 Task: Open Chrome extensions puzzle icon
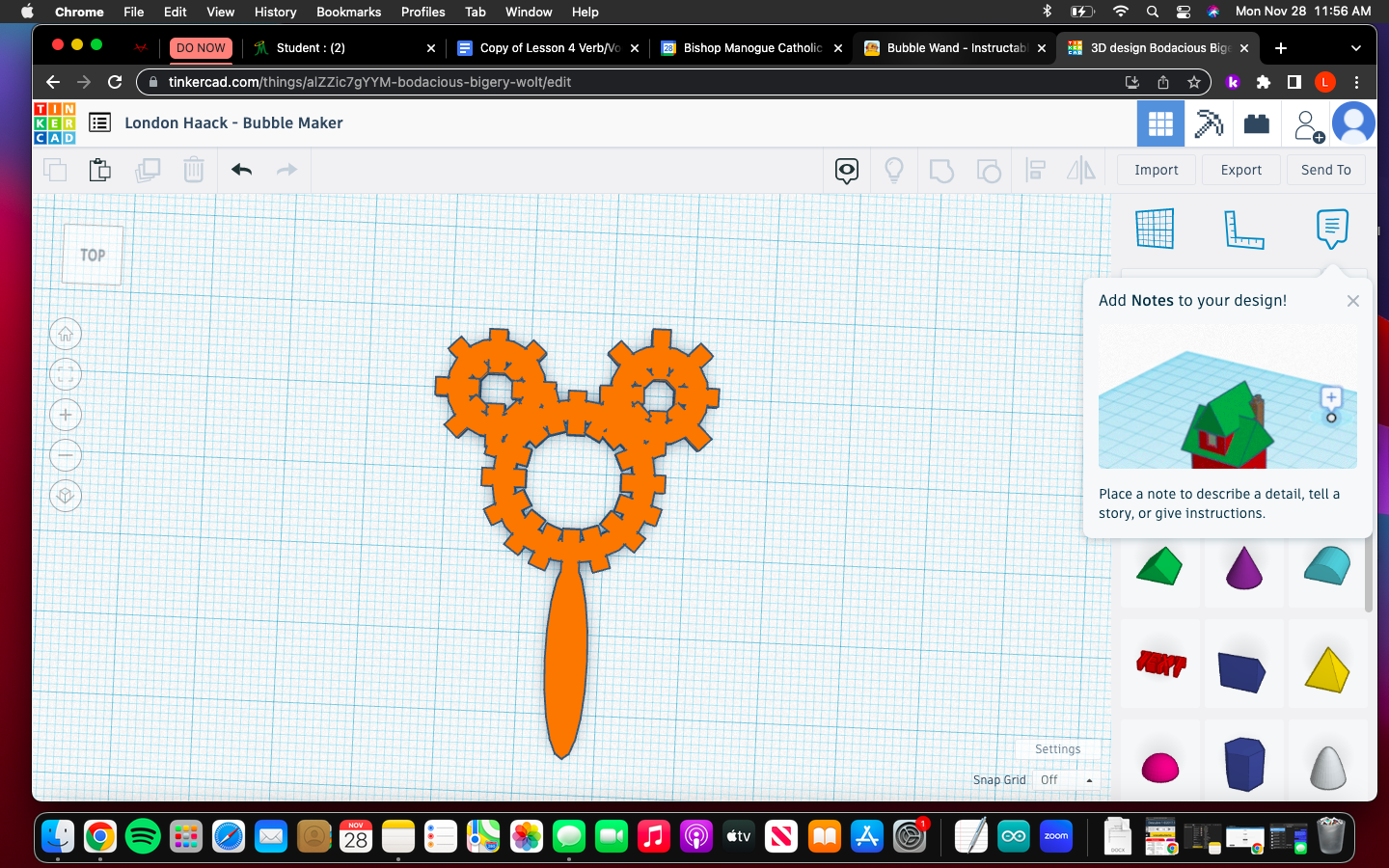pos(1264,82)
